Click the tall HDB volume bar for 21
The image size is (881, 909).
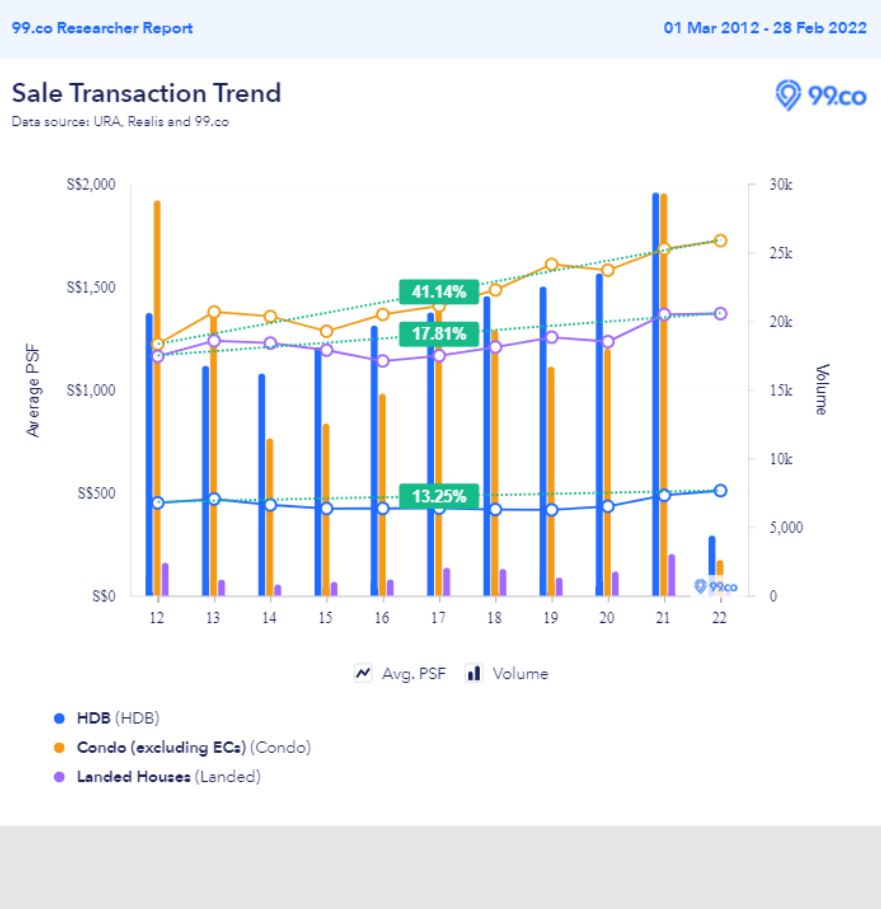655,400
